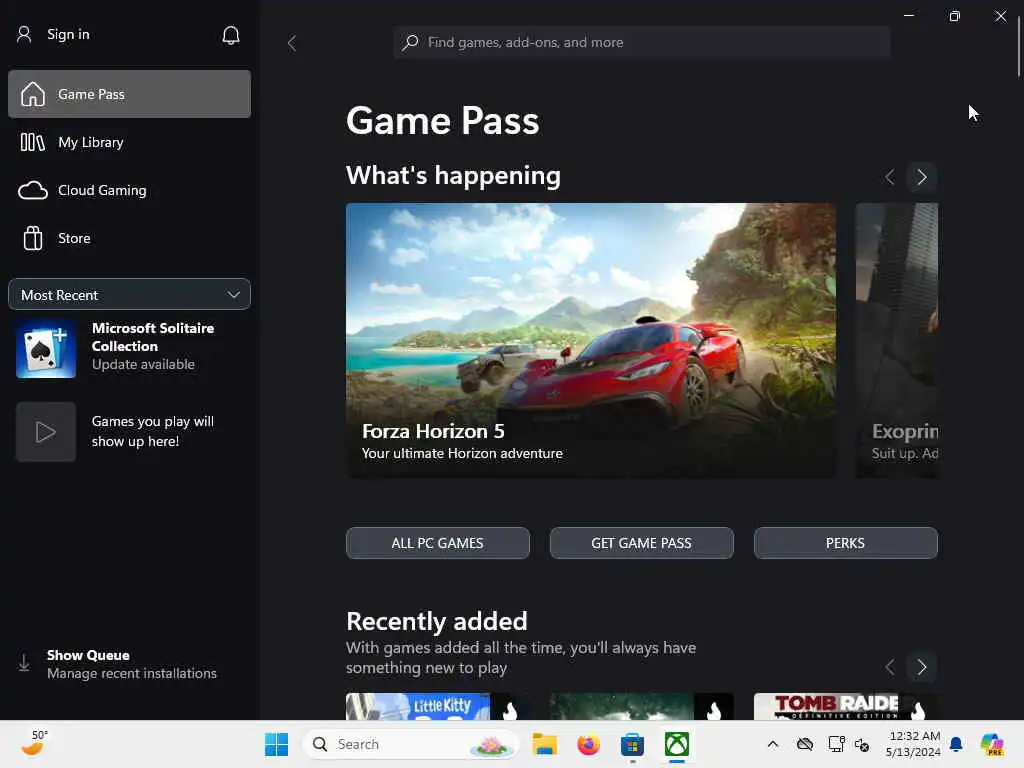Click the search magnifier icon in app
The height and width of the screenshot is (768, 1024).
coord(409,42)
